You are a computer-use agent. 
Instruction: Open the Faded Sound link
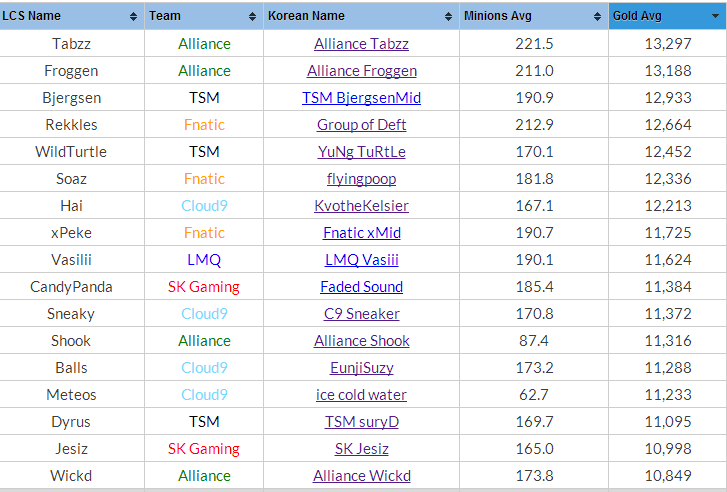coord(361,287)
